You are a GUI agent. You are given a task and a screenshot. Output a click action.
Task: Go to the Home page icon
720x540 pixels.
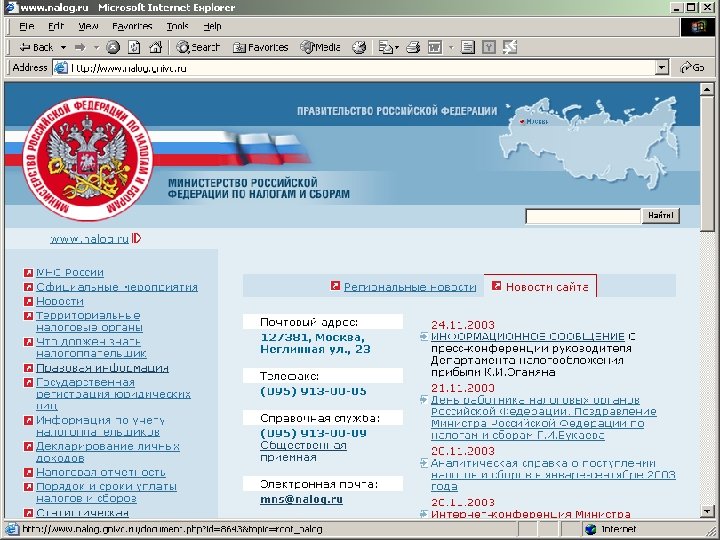[x=156, y=47]
